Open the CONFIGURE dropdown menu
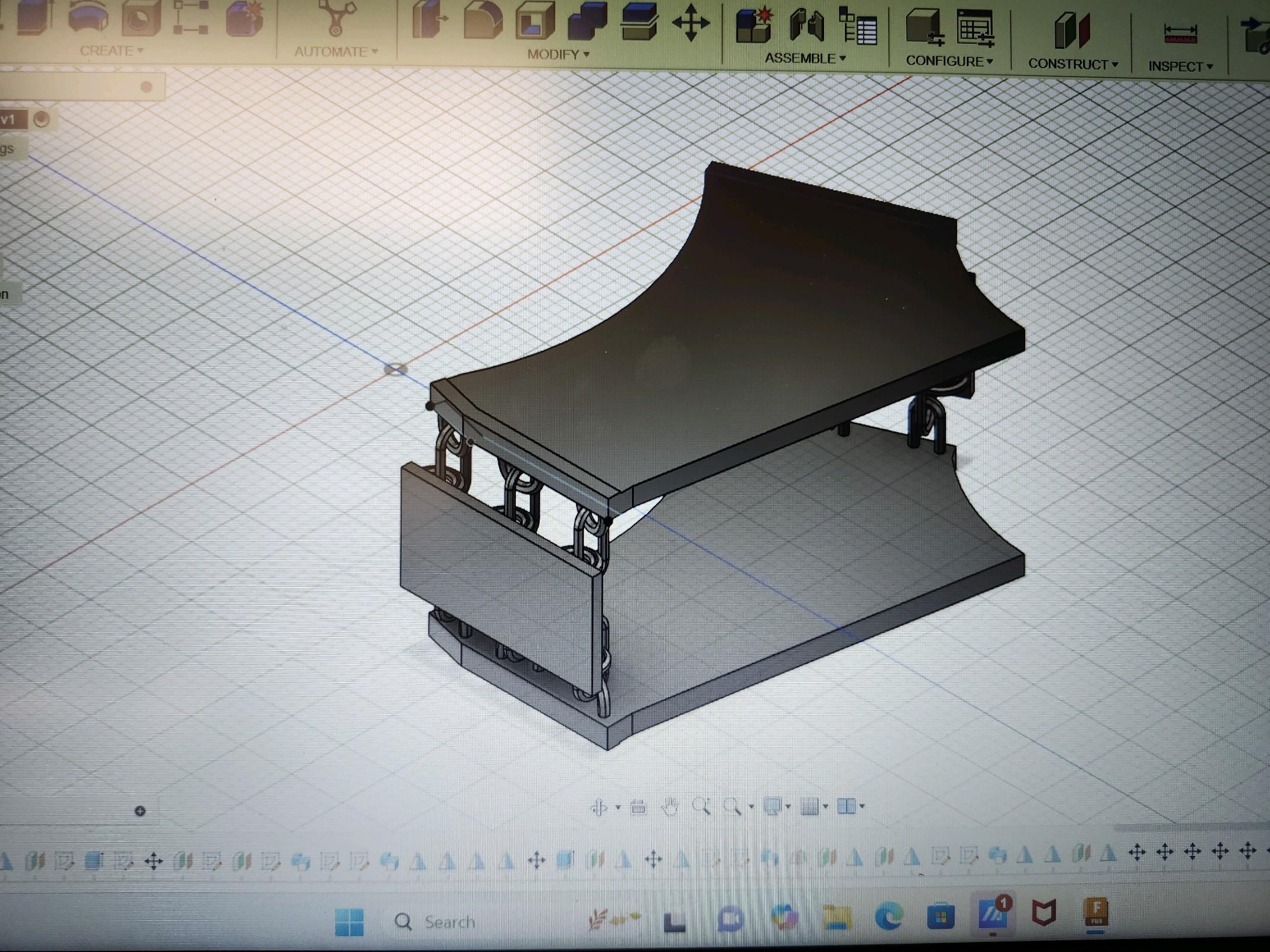 pos(949,61)
